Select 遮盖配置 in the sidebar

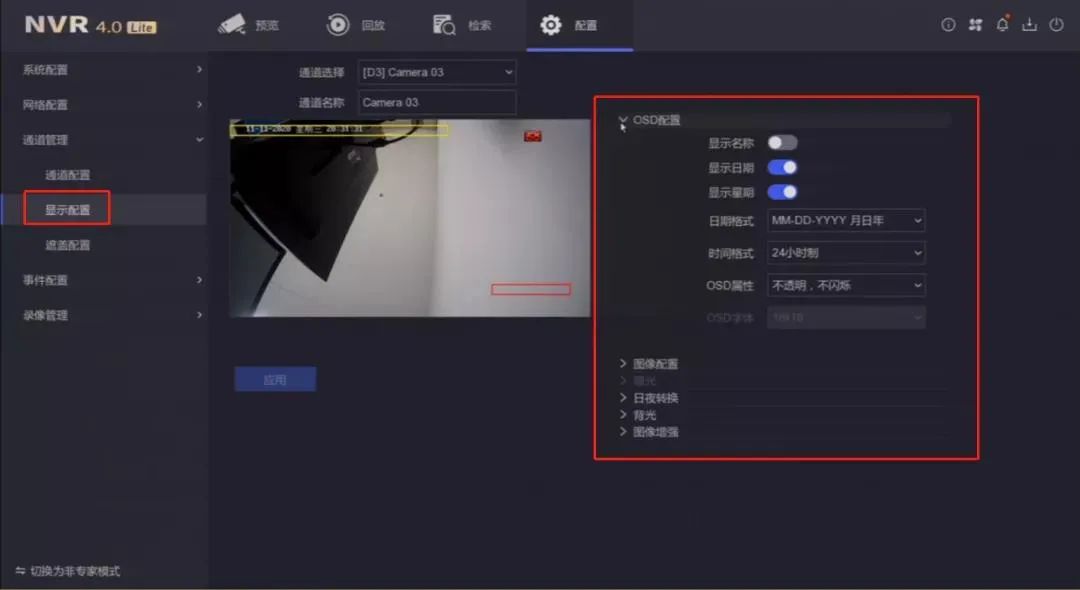pyautogui.click(x=70, y=244)
